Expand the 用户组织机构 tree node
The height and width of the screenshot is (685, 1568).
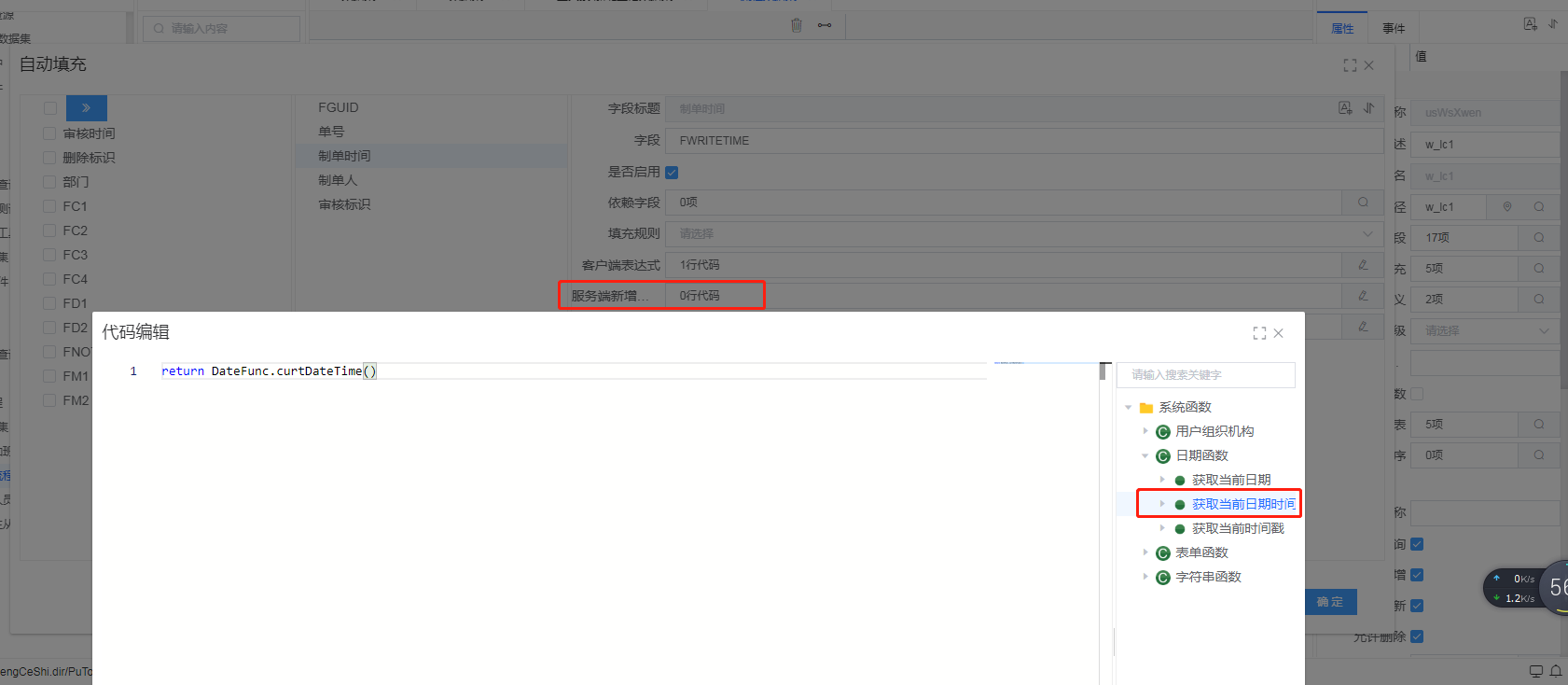tap(1145, 431)
